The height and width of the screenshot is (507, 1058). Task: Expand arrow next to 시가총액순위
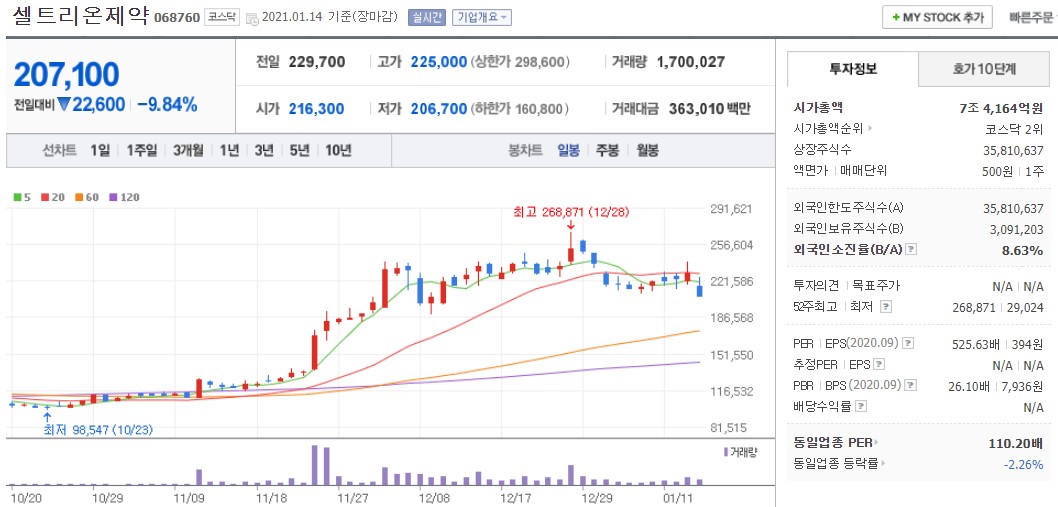(x=870, y=128)
